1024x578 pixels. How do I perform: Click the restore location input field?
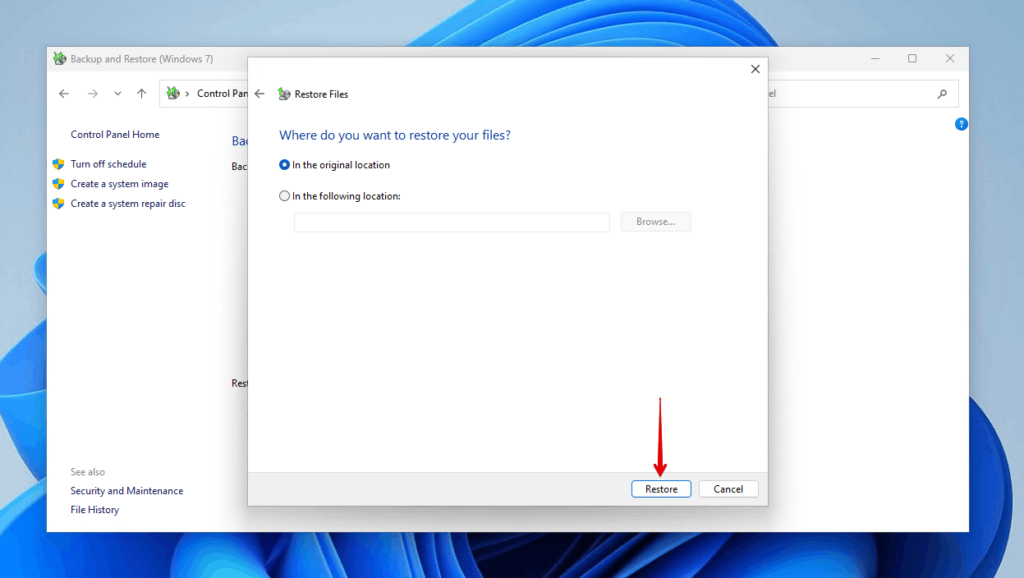(451, 221)
